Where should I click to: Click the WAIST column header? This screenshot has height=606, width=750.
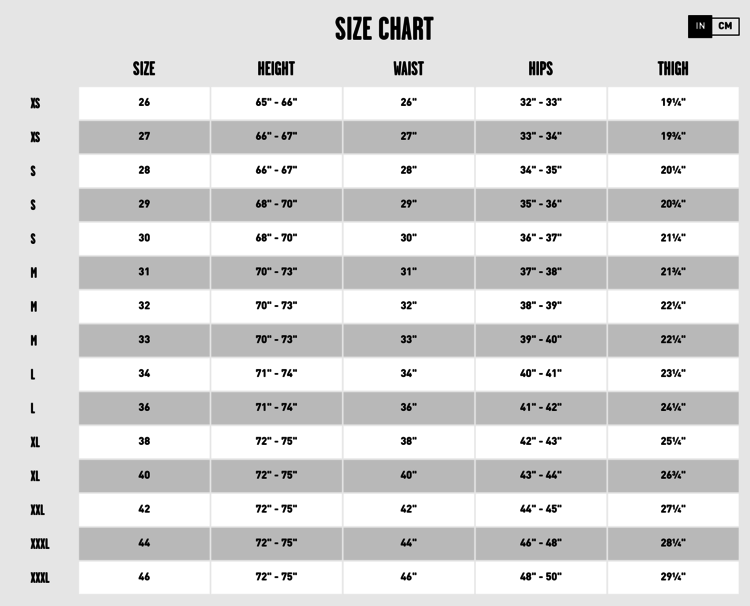click(408, 69)
